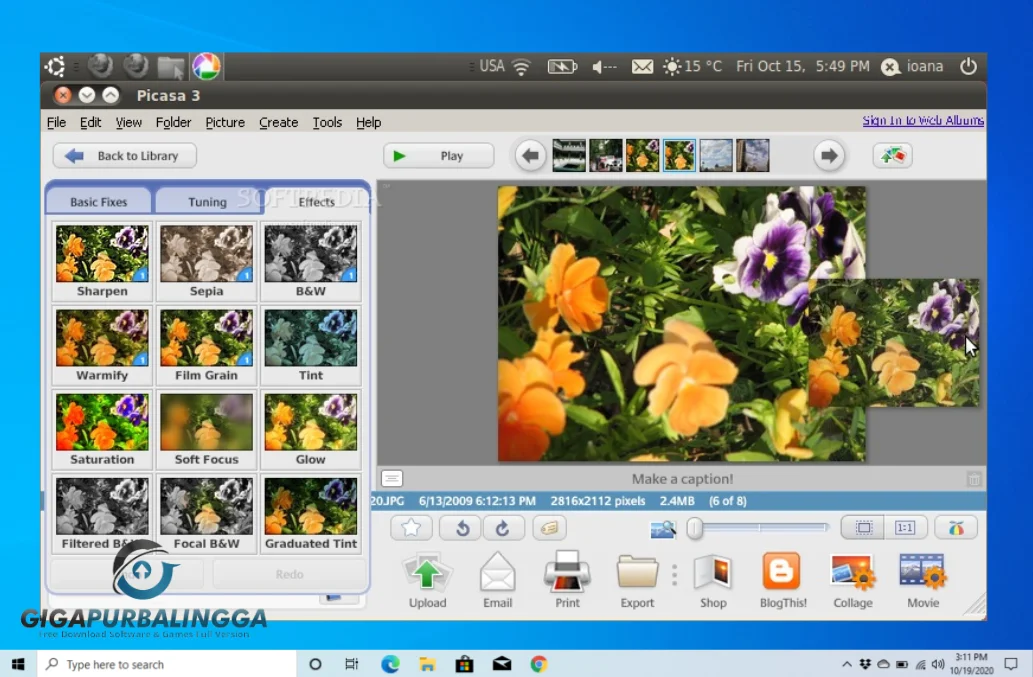Open the tag icon below the photo

point(549,528)
